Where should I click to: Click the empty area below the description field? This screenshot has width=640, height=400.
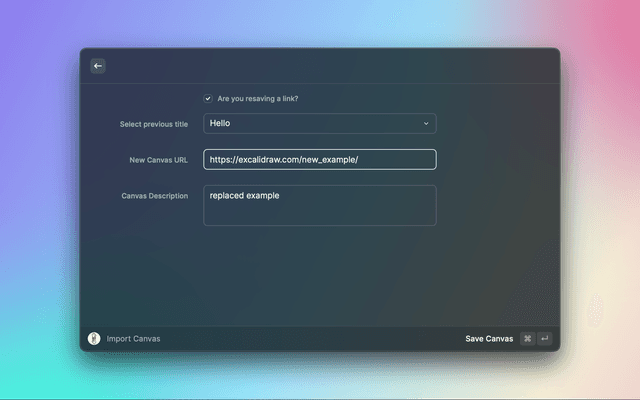(319, 275)
